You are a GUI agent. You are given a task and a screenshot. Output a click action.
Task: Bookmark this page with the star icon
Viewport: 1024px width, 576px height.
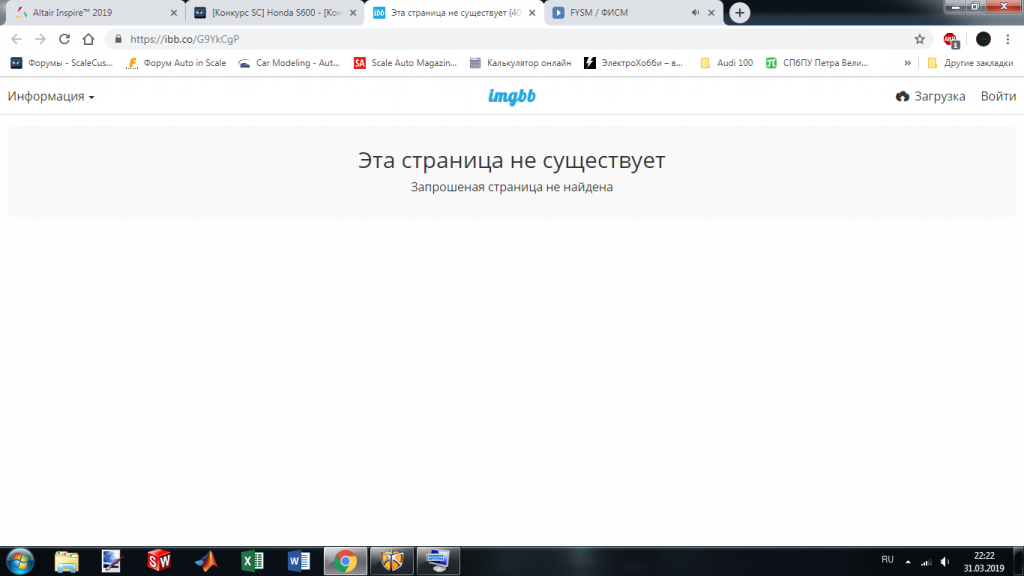918,37
